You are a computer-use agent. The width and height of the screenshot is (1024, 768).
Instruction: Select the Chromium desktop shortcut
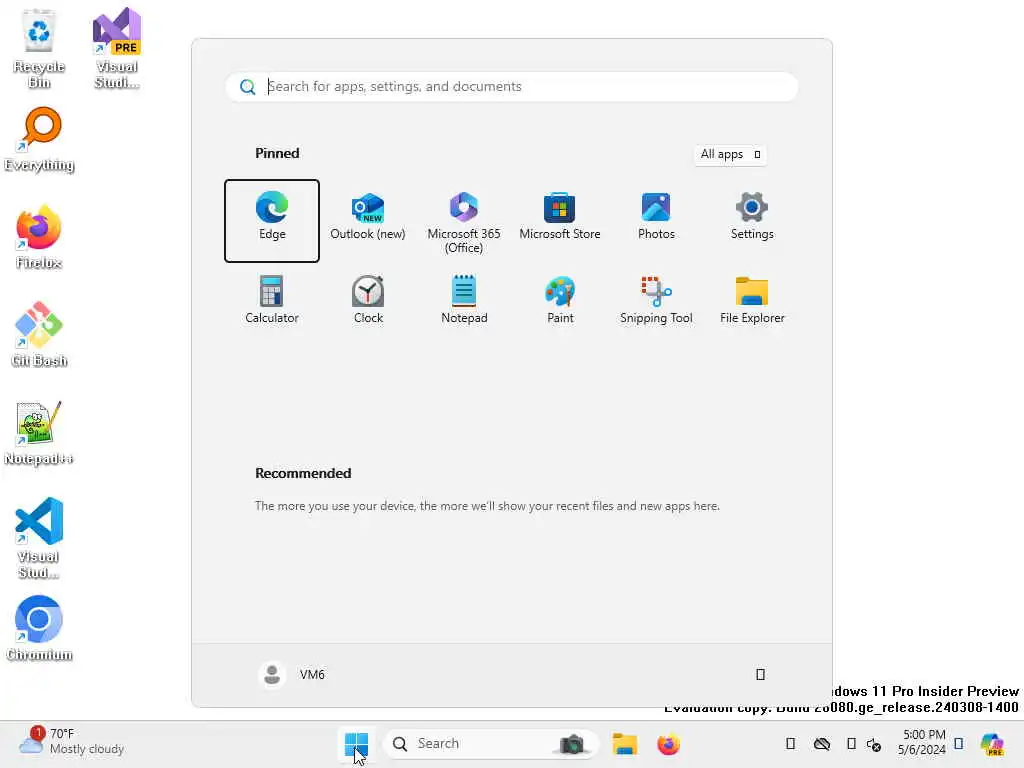[39, 629]
